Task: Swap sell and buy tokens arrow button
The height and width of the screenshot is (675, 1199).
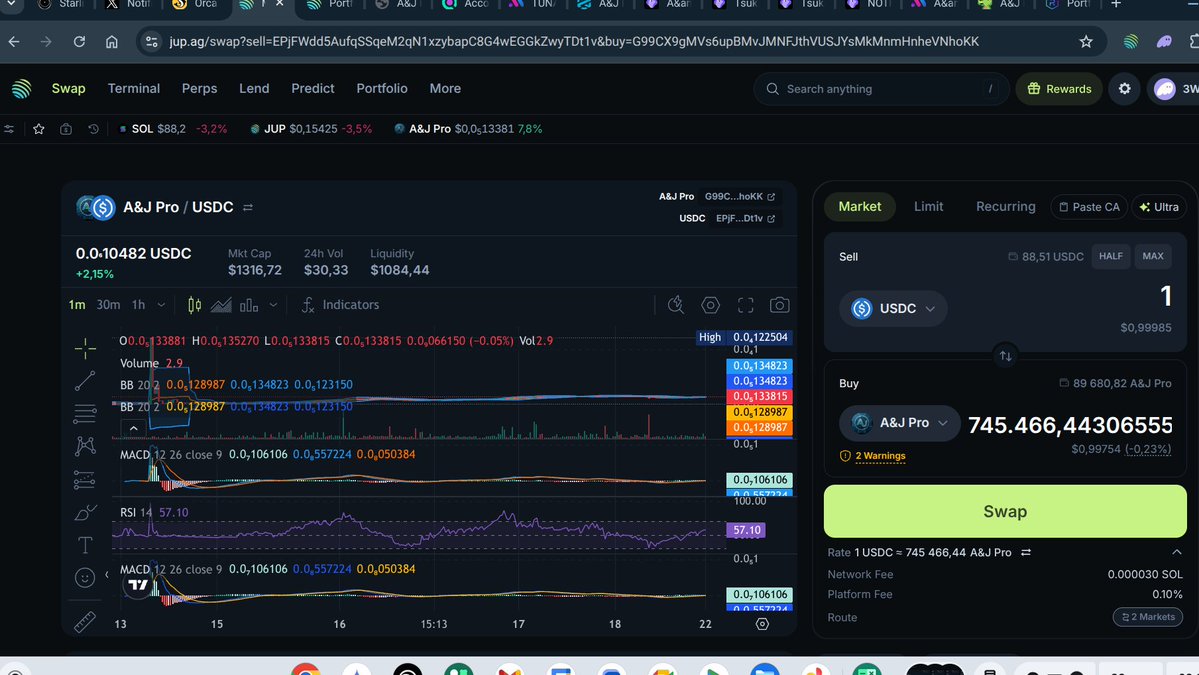Action: pos(1006,355)
